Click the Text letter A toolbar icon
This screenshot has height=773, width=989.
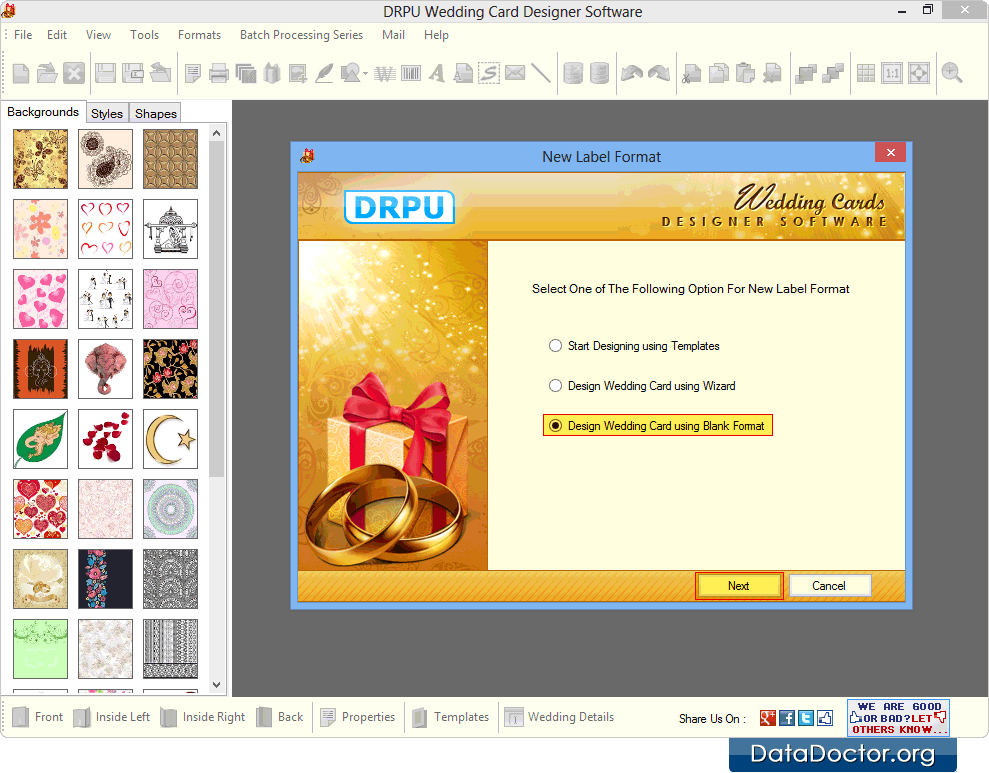click(x=436, y=74)
